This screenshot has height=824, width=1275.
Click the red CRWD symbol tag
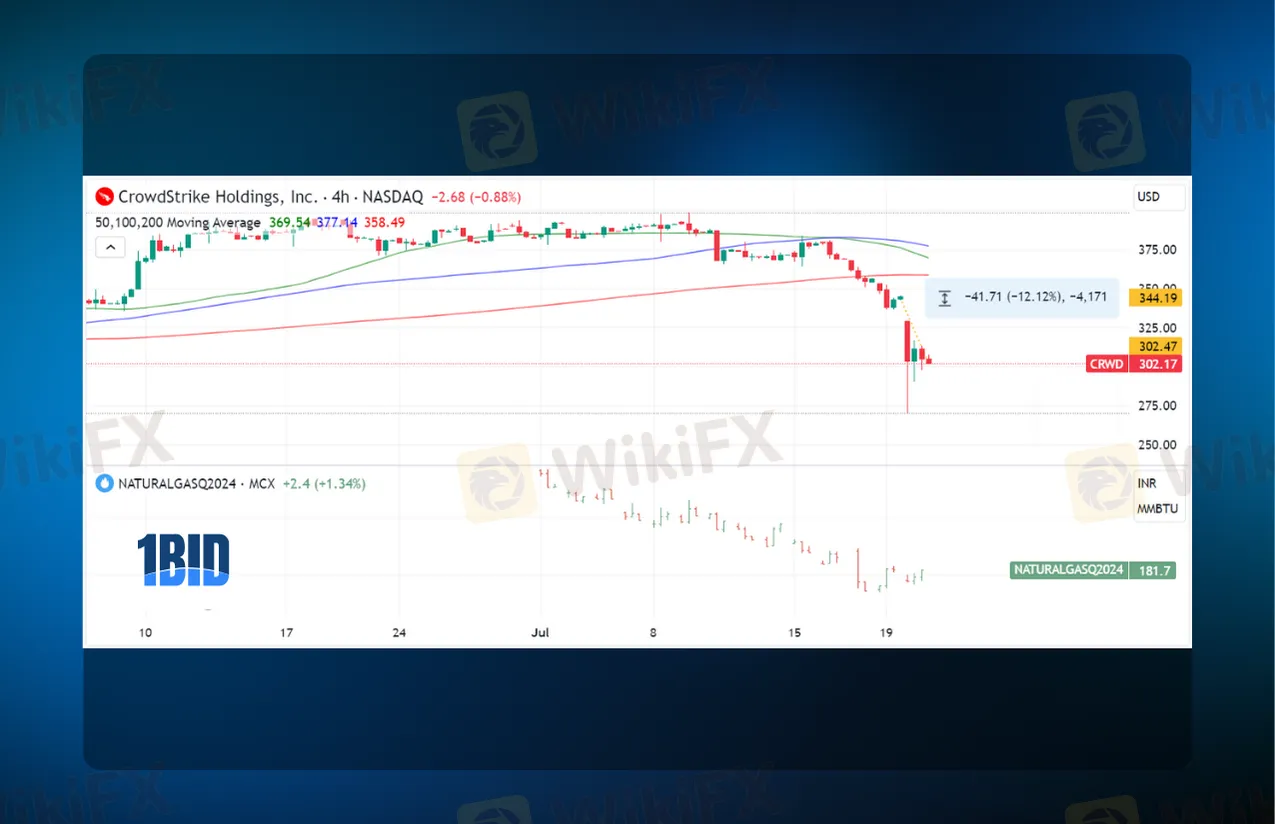[x=1106, y=364]
